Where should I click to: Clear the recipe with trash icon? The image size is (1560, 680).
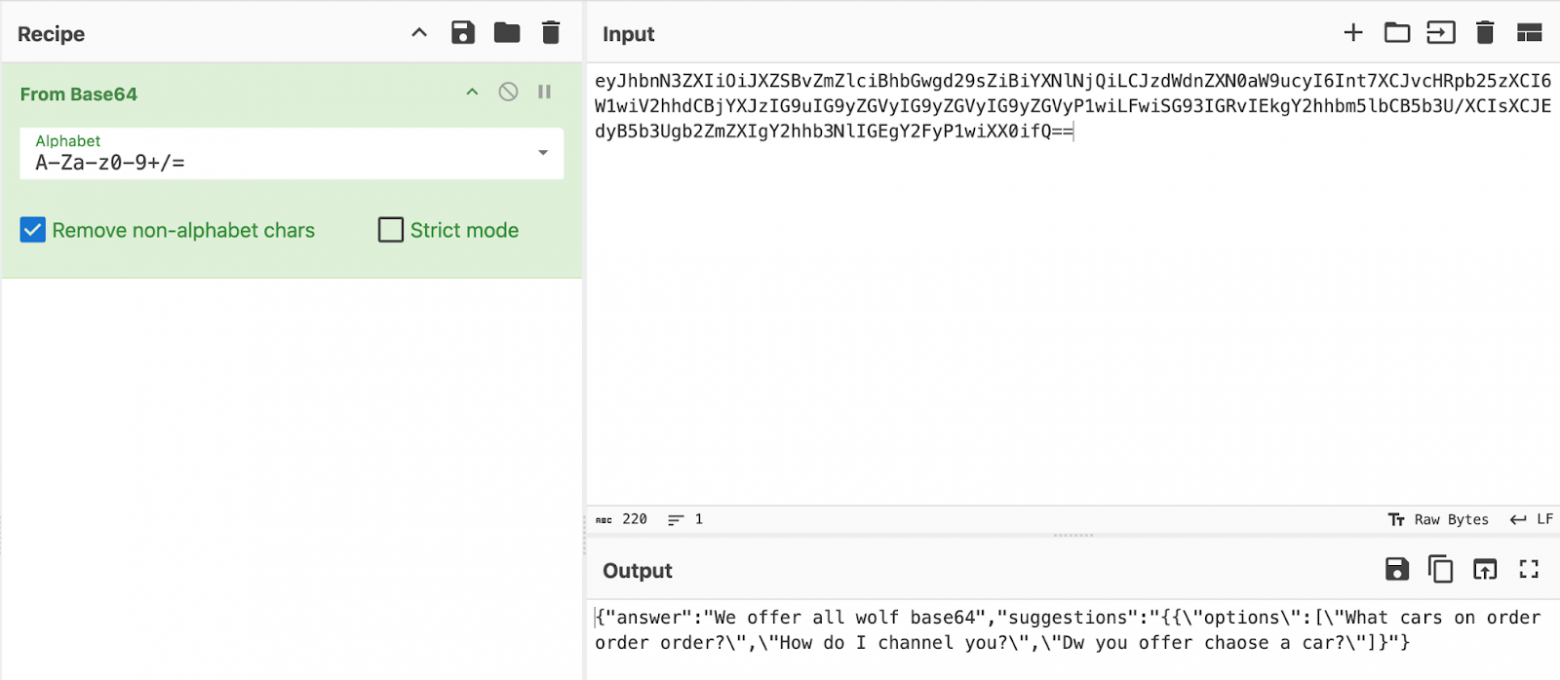[x=550, y=33]
